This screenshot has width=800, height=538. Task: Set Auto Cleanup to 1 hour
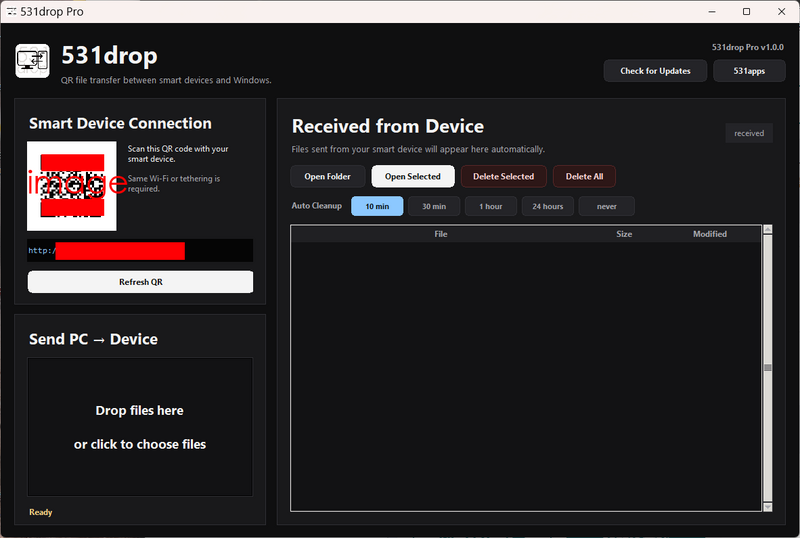[491, 206]
